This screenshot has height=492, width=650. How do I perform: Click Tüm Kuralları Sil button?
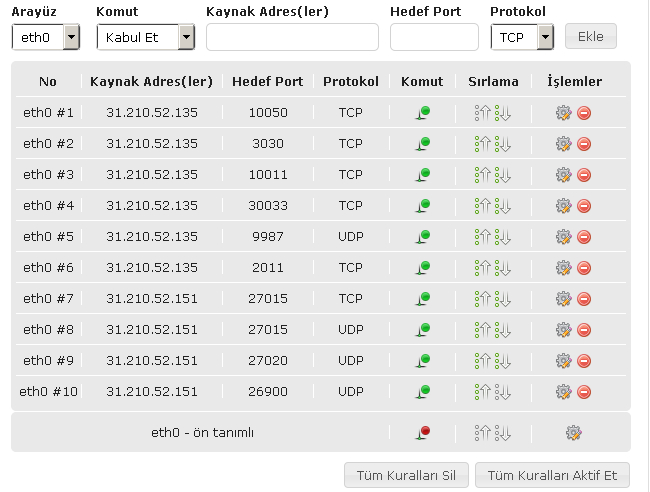(x=406, y=475)
